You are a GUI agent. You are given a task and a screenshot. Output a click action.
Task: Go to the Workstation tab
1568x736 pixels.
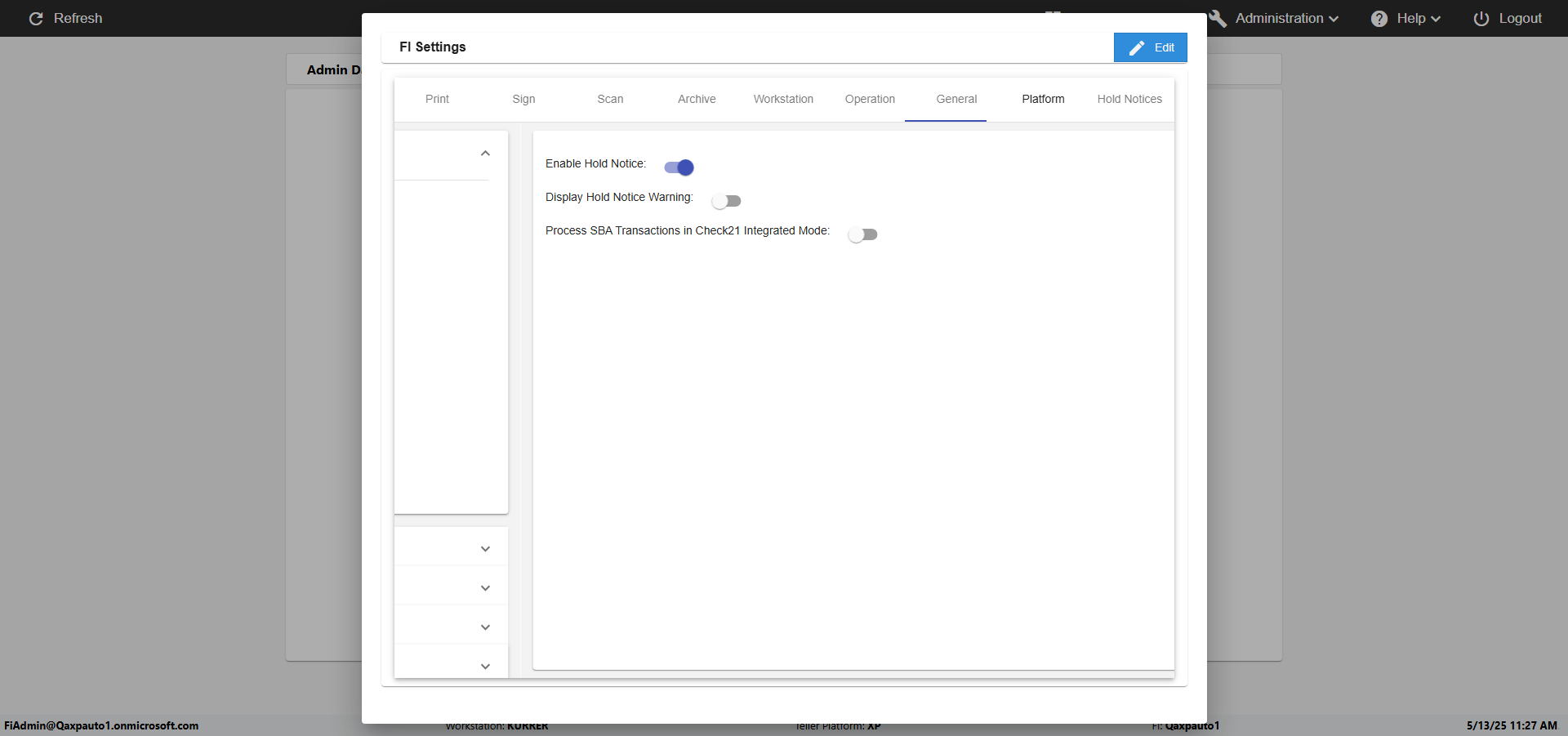coord(783,99)
